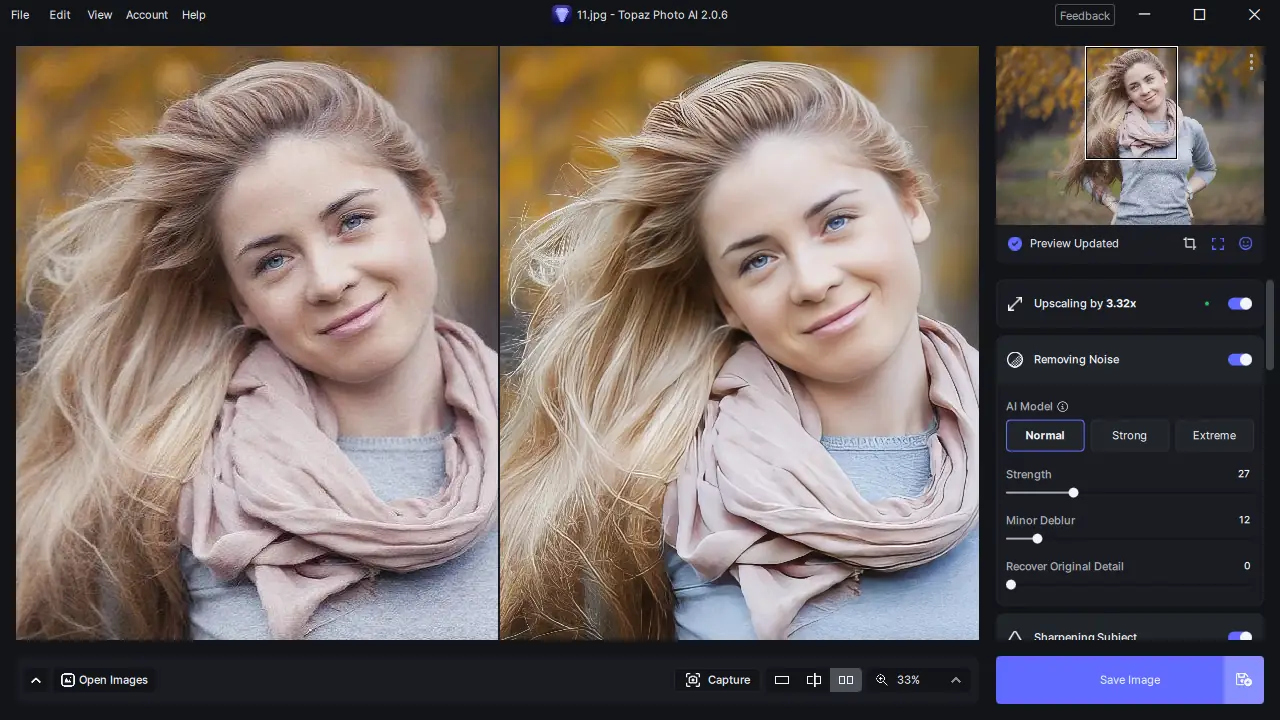
Task: Expand the chevron next to Open Images
Action: click(36, 679)
